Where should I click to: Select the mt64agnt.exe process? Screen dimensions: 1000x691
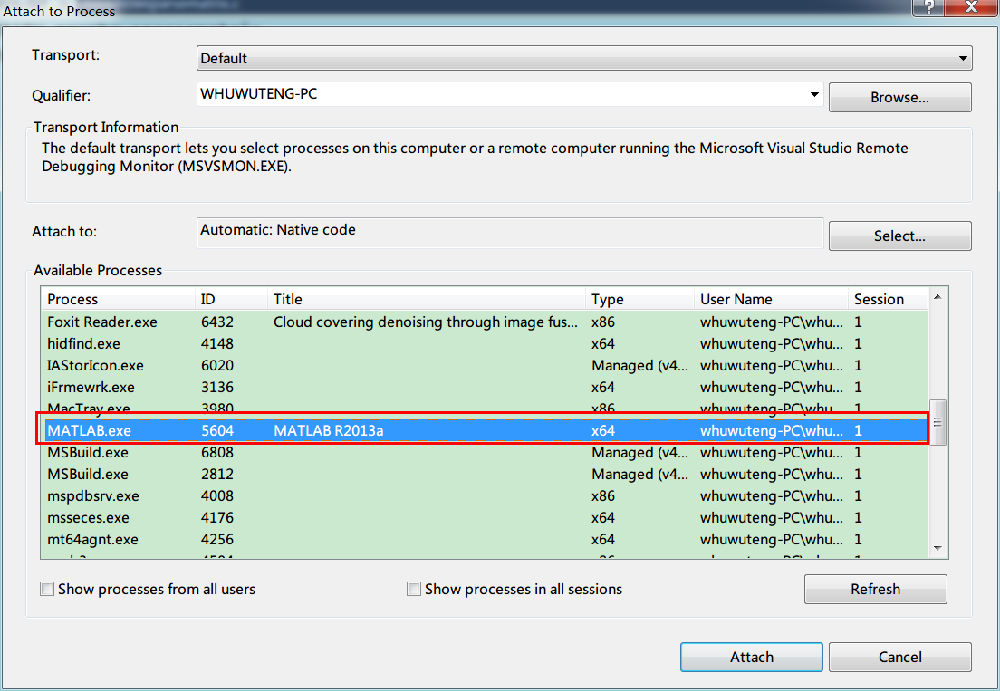coord(485,539)
